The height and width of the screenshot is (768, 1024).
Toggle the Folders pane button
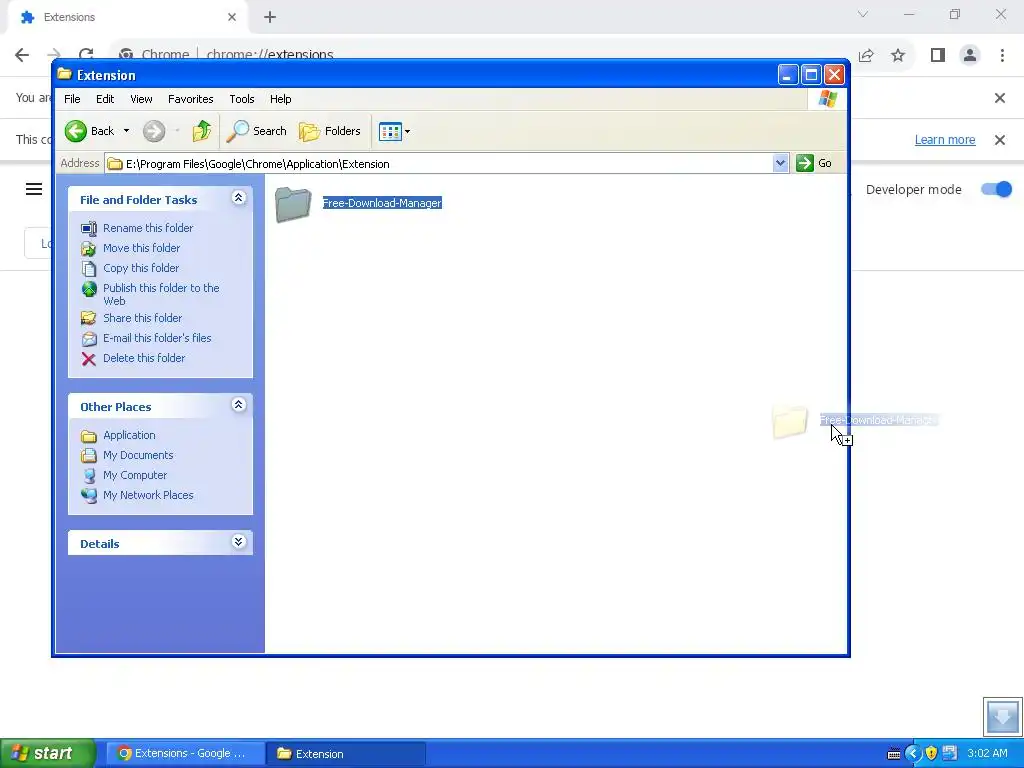330,131
